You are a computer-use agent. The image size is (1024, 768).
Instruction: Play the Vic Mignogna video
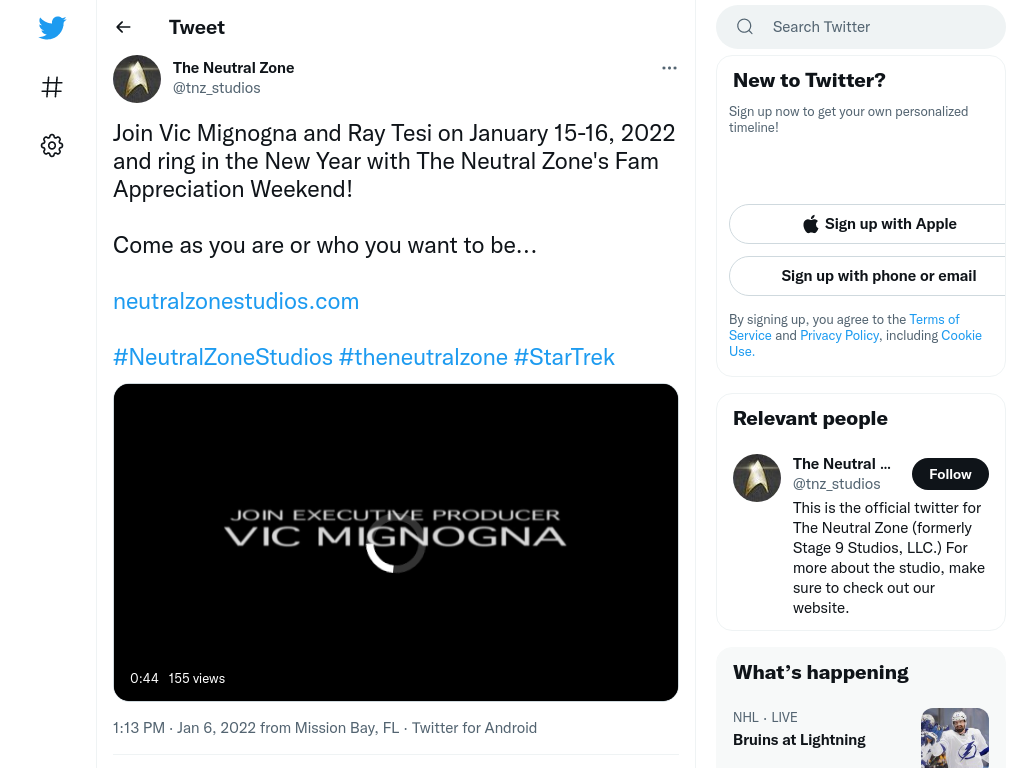coord(396,543)
